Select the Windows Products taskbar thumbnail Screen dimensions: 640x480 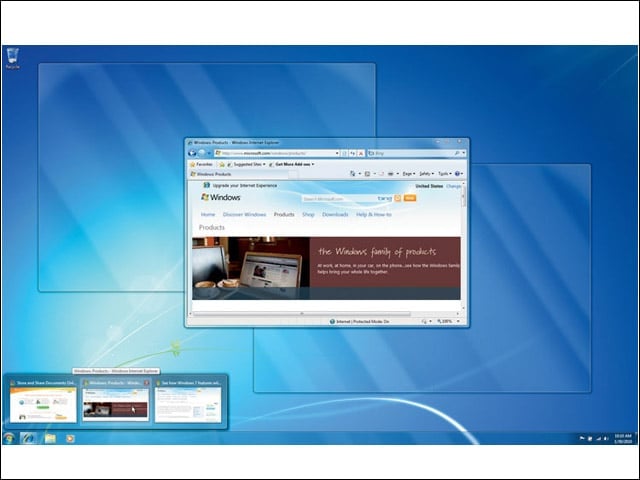click(x=116, y=401)
